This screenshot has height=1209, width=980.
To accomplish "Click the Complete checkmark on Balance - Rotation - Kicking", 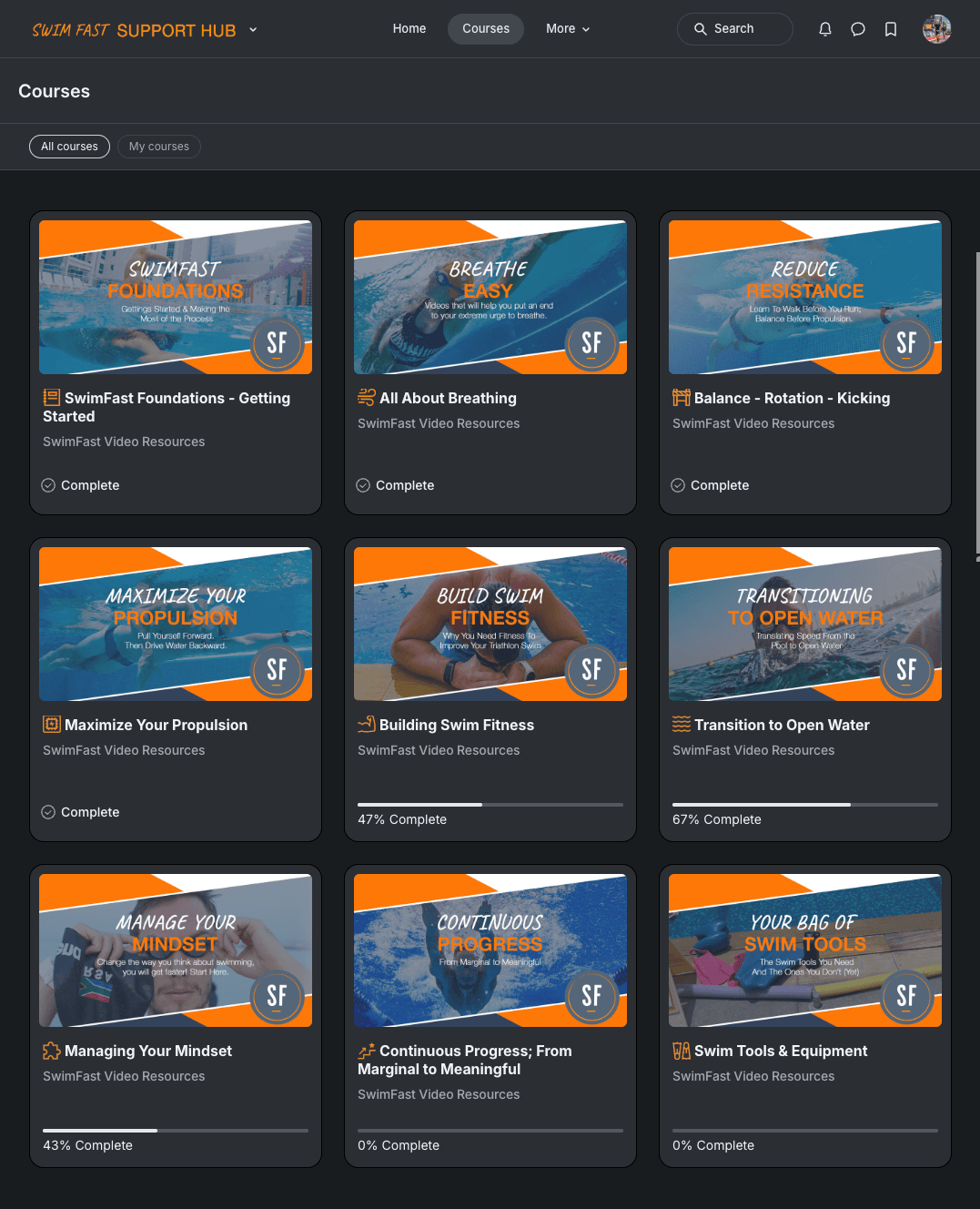I will pos(678,485).
